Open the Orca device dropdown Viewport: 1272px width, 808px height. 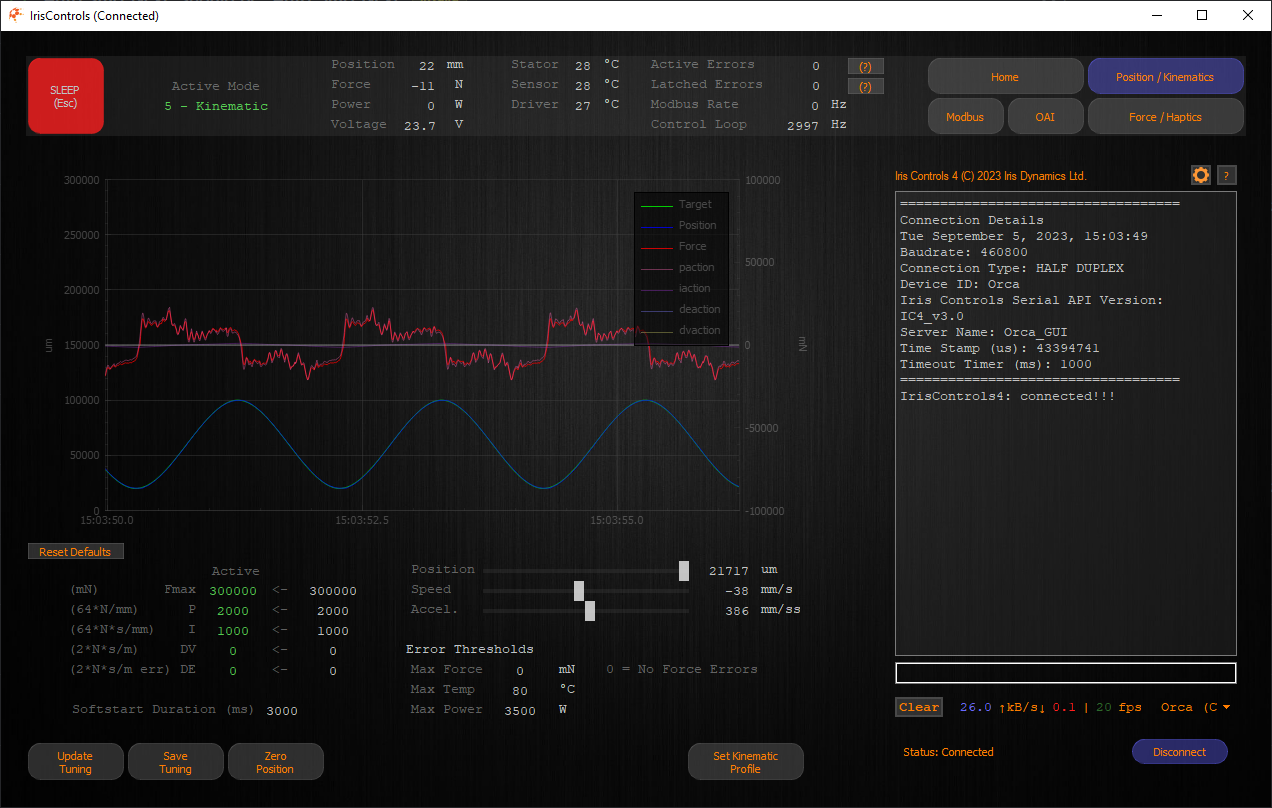tap(1196, 707)
